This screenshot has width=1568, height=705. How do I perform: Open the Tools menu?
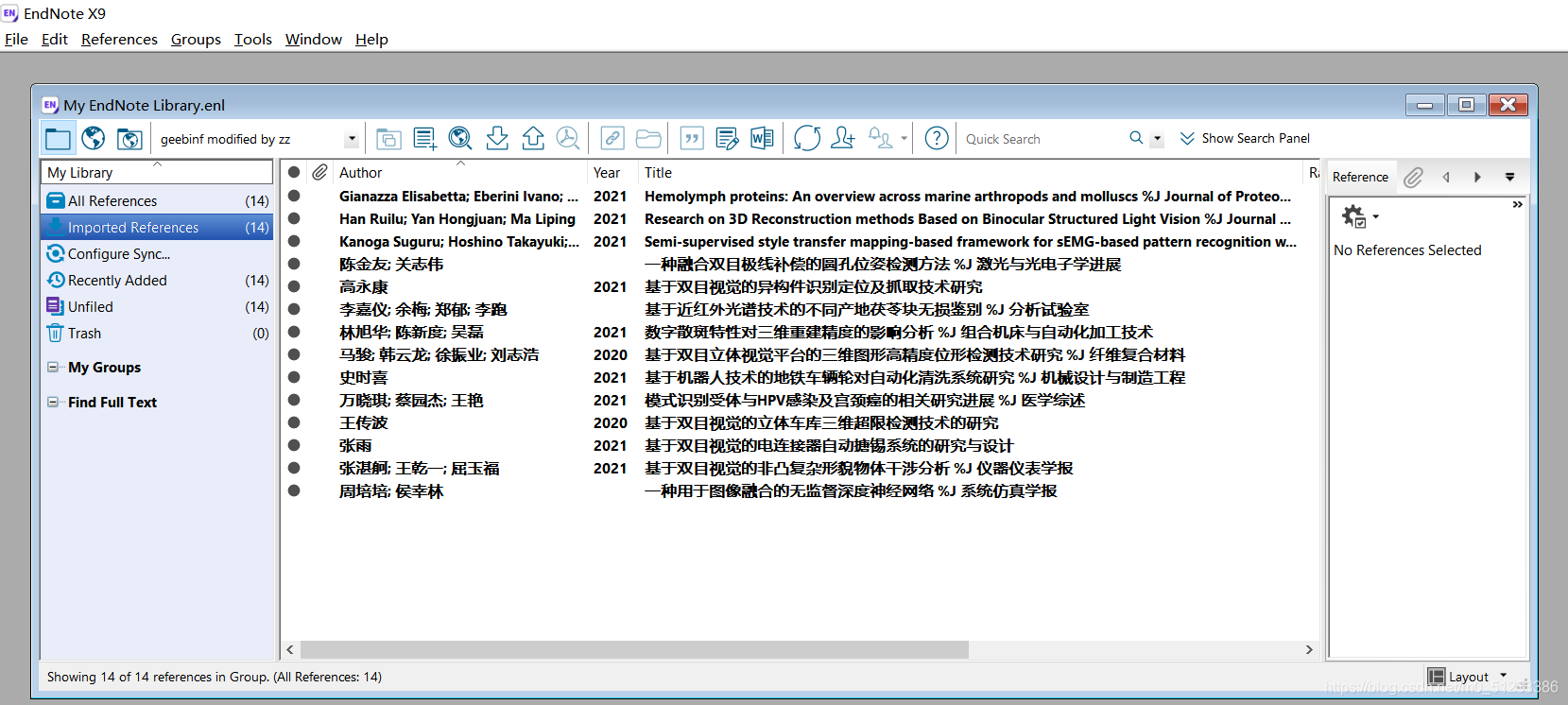click(253, 39)
